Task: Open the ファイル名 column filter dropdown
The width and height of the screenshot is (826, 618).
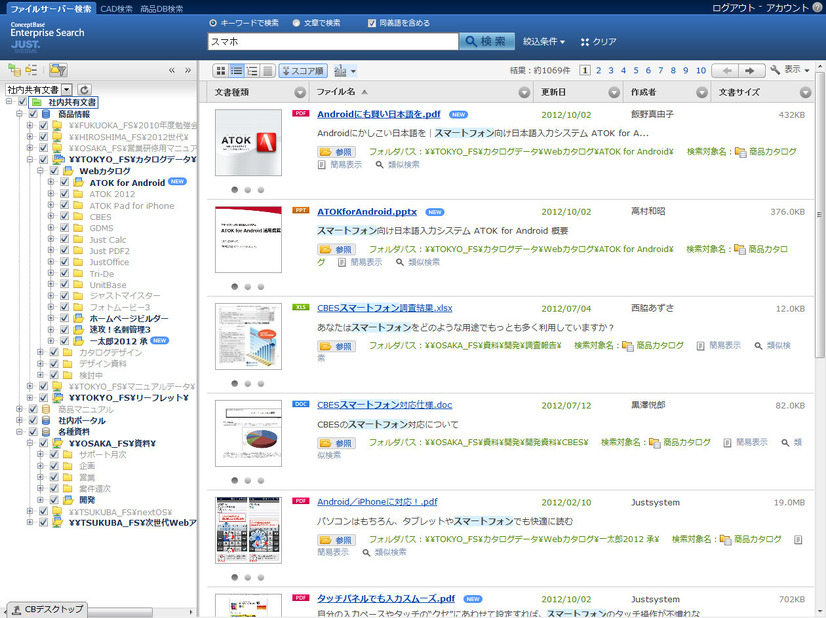Action: 524,93
